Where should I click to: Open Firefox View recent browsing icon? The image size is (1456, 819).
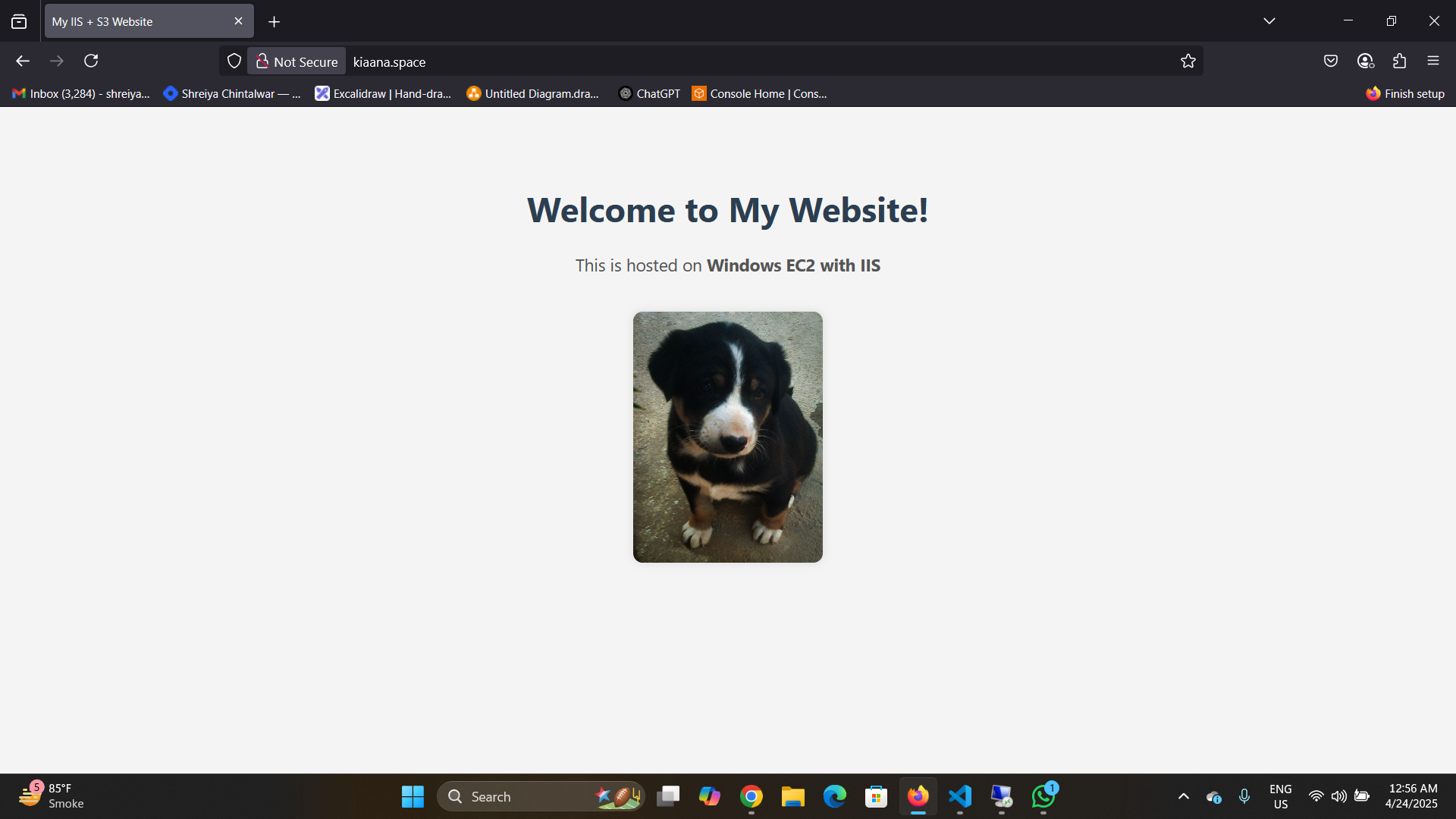[x=19, y=21]
